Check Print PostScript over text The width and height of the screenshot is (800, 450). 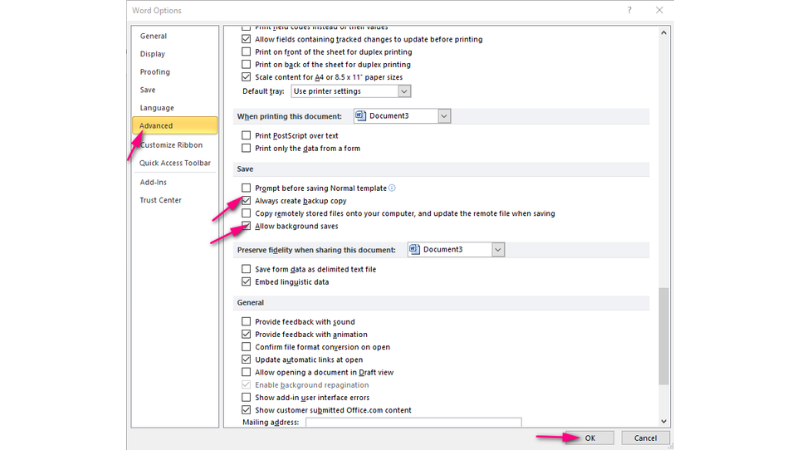click(x=247, y=136)
